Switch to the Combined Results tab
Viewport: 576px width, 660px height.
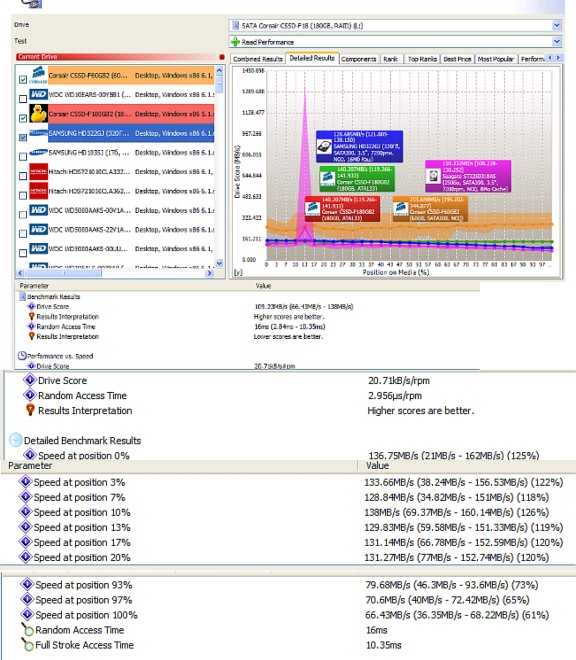(258, 59)
